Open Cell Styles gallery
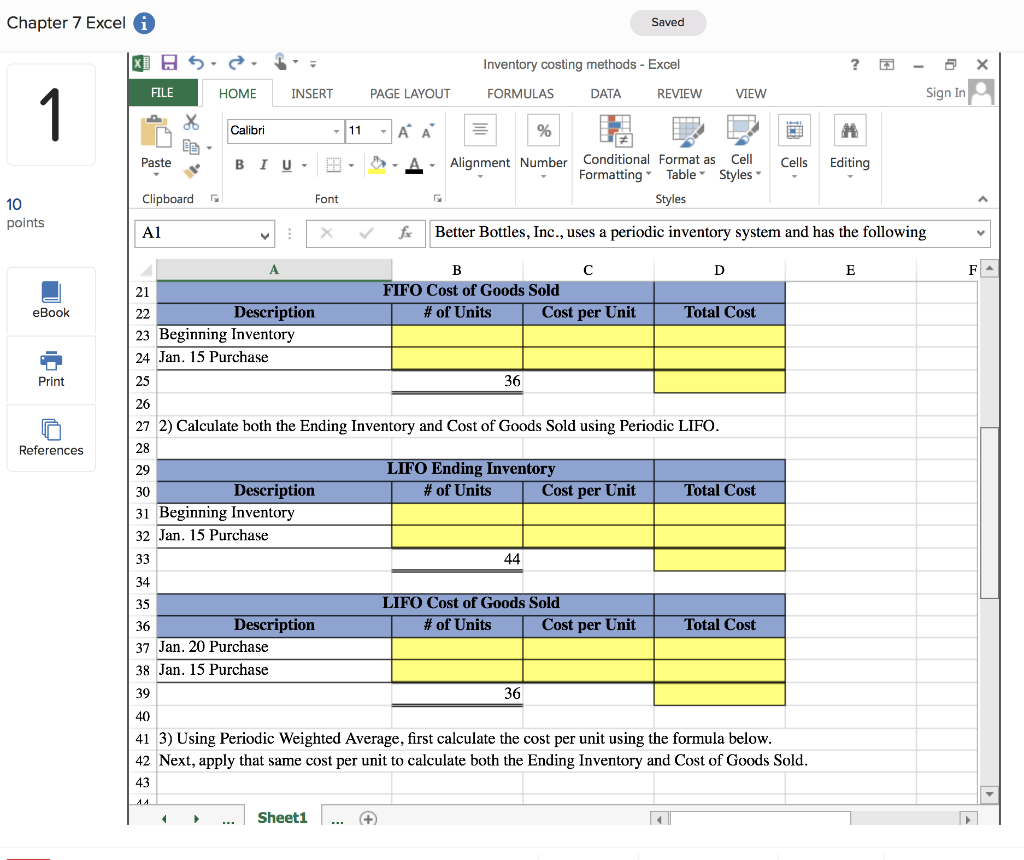Screen dimensions: 1024x860 point(741,148)
